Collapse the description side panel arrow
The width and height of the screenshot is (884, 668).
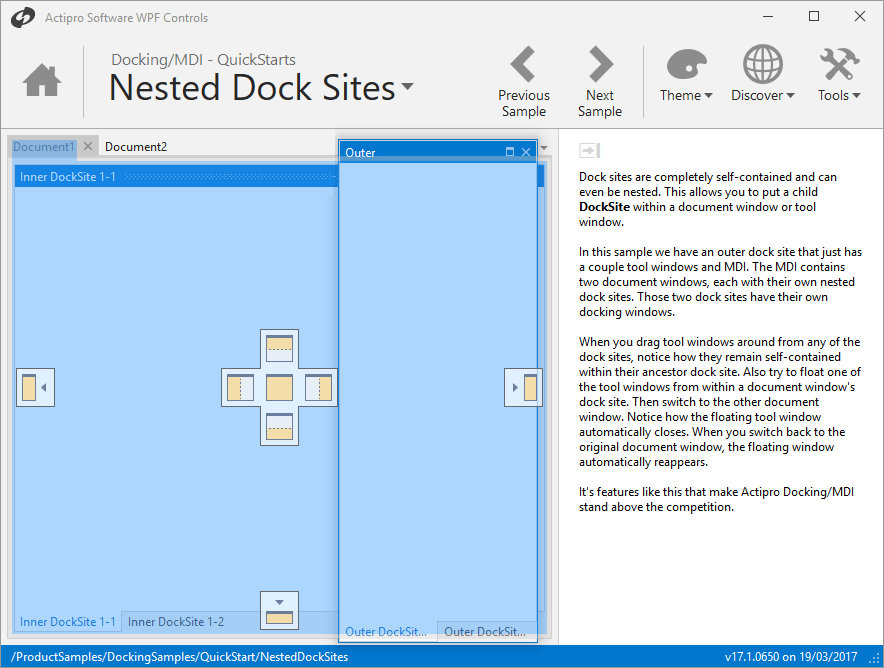click(588, 150)
